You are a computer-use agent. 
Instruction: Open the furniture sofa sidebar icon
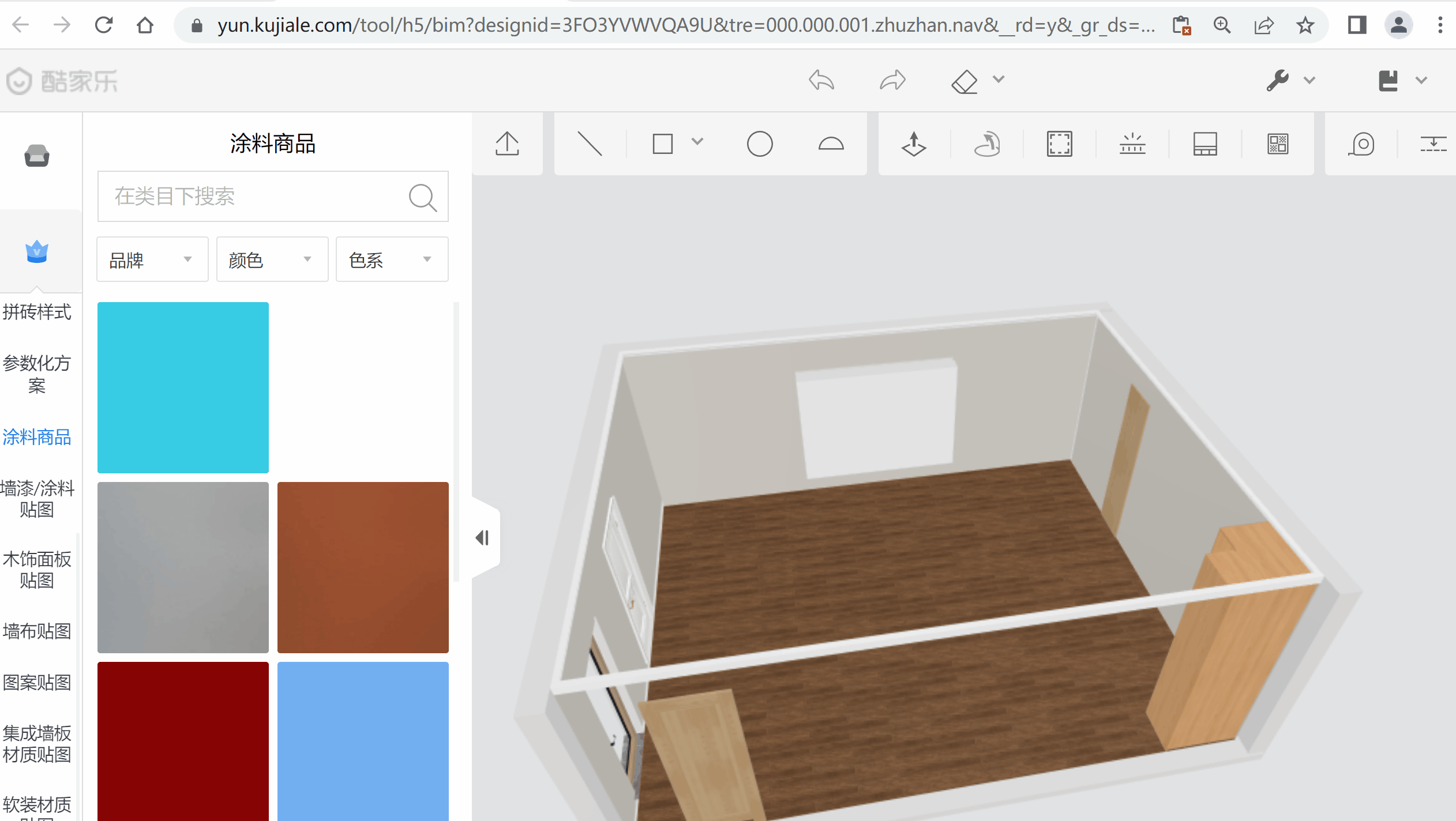coord(37,156)
